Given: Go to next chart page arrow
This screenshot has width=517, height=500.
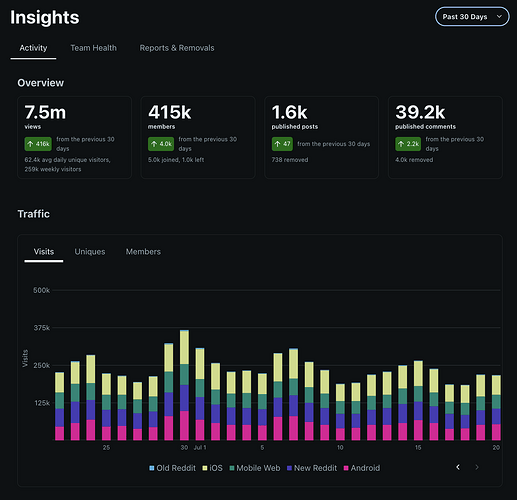Looking at the screenshot, I should click(477, 467).
